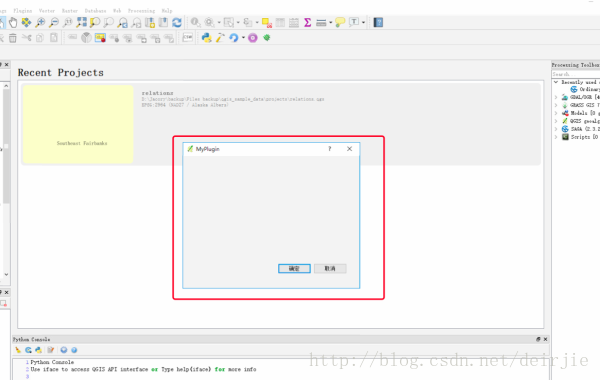Click the Zoom Out magnifier icon

click(54, 23)
